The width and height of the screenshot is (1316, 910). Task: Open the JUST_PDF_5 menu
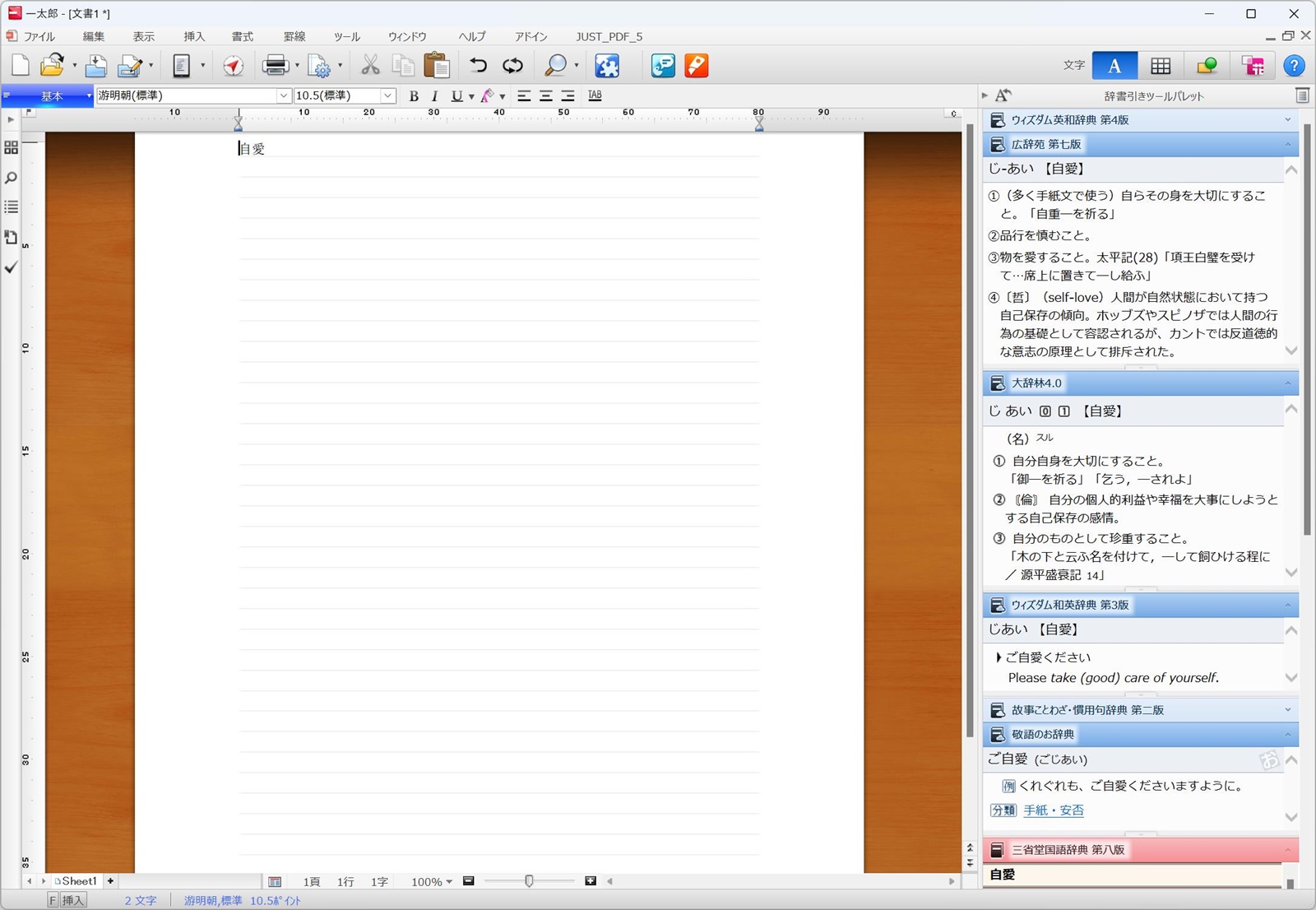[x=609, y=36]
